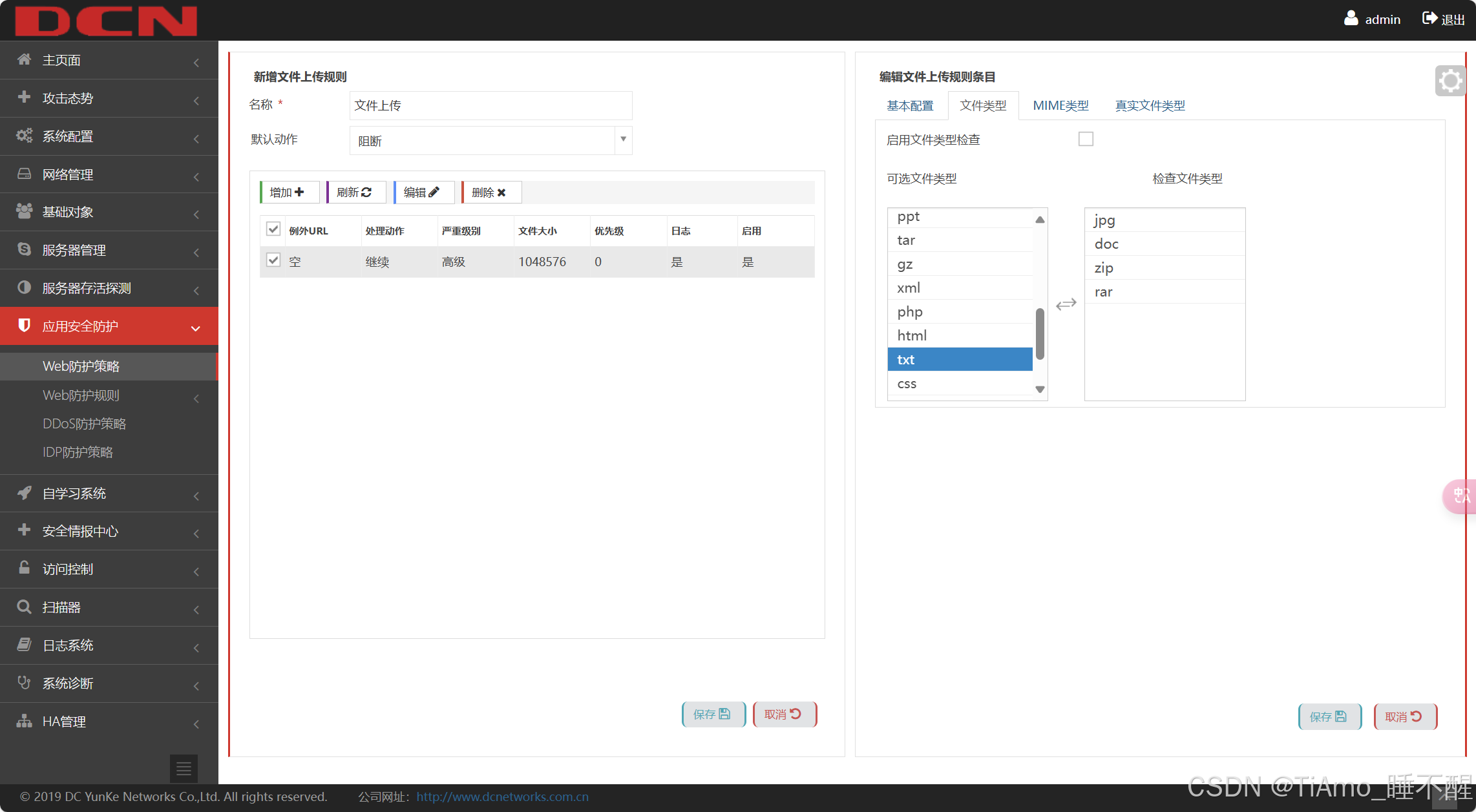Image resolution: width=1476 pixels, height=812 pixels.
Task: Click the plus icon beside 攻击态势
Action: pos(24,97)
